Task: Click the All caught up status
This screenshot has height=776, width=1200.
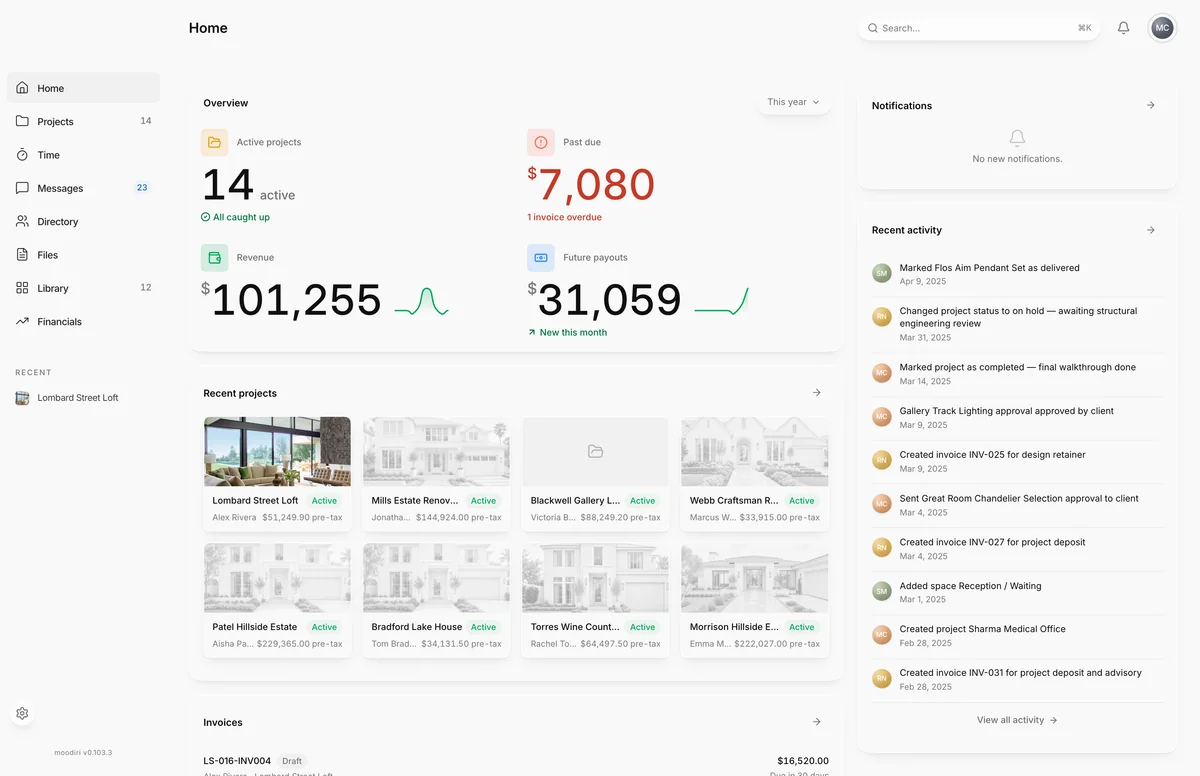Action: point(235,217)
